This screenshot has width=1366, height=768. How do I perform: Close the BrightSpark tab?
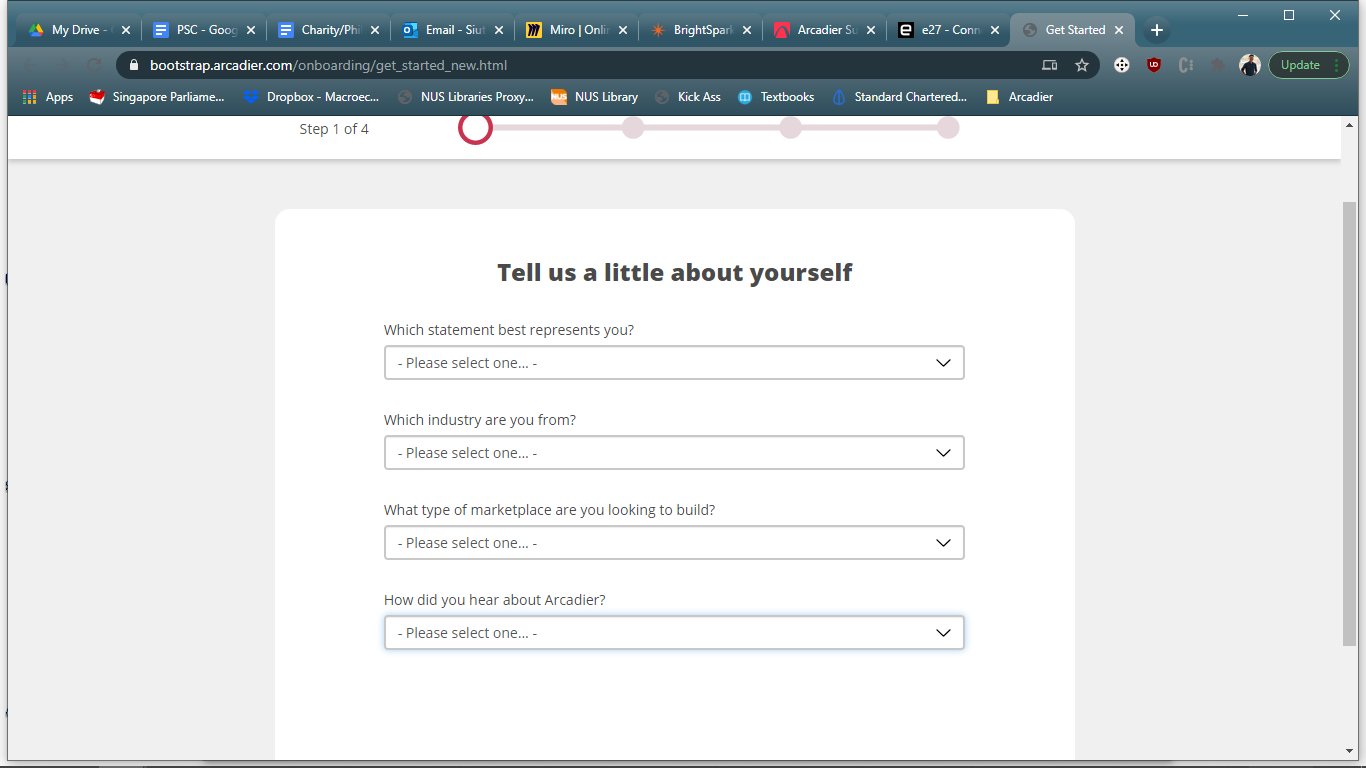coord(747,30)
